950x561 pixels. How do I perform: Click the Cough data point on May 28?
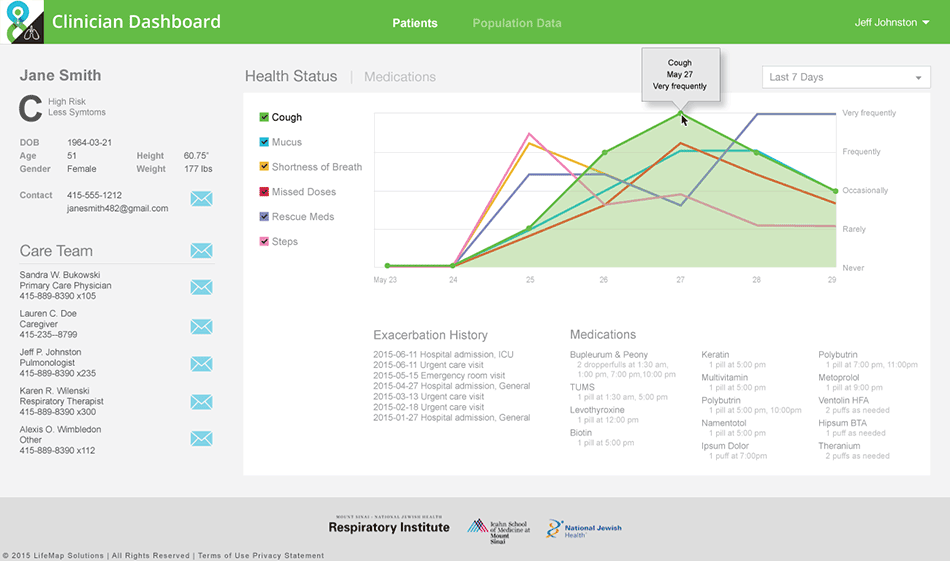click(x=756, y=153)
